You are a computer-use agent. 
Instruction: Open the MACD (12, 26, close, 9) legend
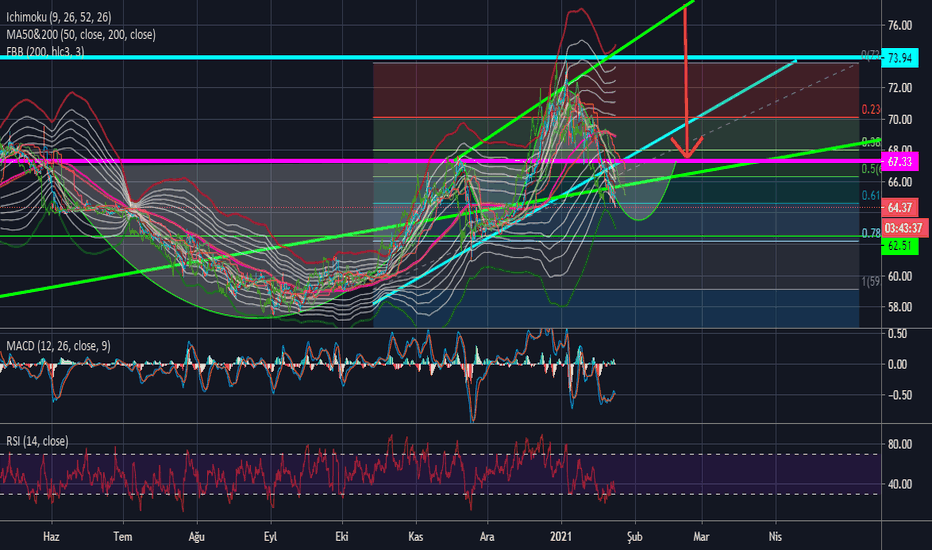point(58,345)
